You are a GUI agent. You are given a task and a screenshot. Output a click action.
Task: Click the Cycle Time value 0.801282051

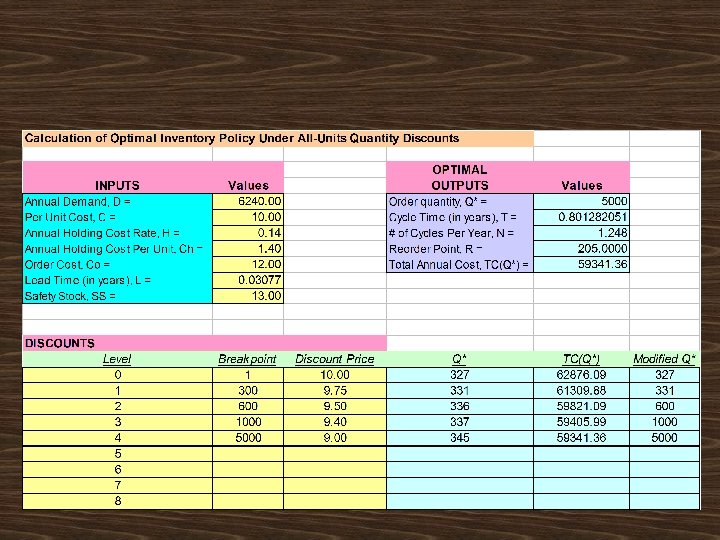581,217
